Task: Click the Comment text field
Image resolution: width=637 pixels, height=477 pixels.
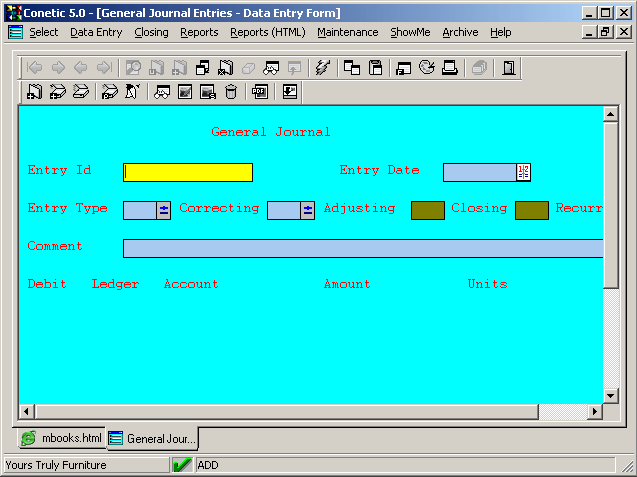Action: click(x=362, y=248)
